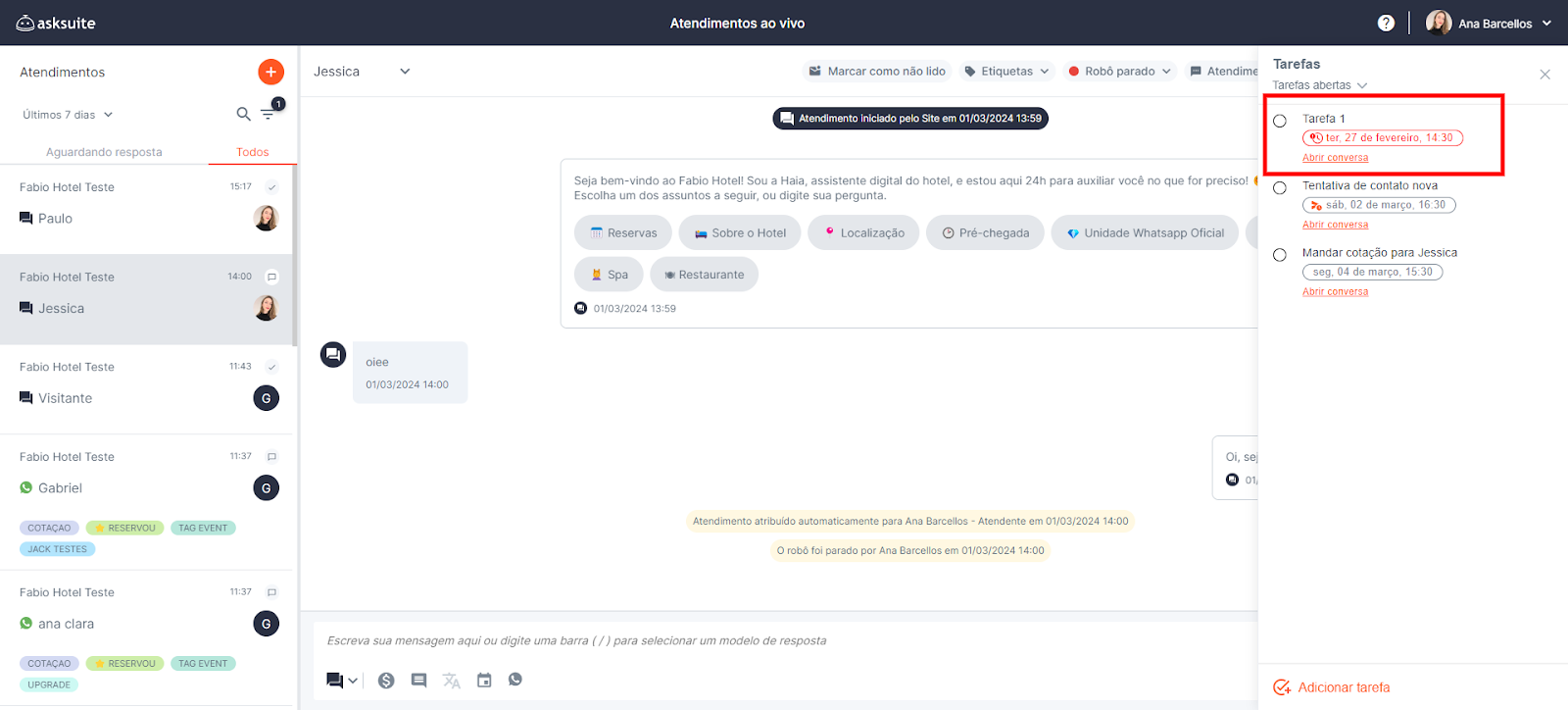The height and width of the screenshot is (710, 1568).
Task: Click the WhatsApp icon in composer
Action: click(515, 680)
